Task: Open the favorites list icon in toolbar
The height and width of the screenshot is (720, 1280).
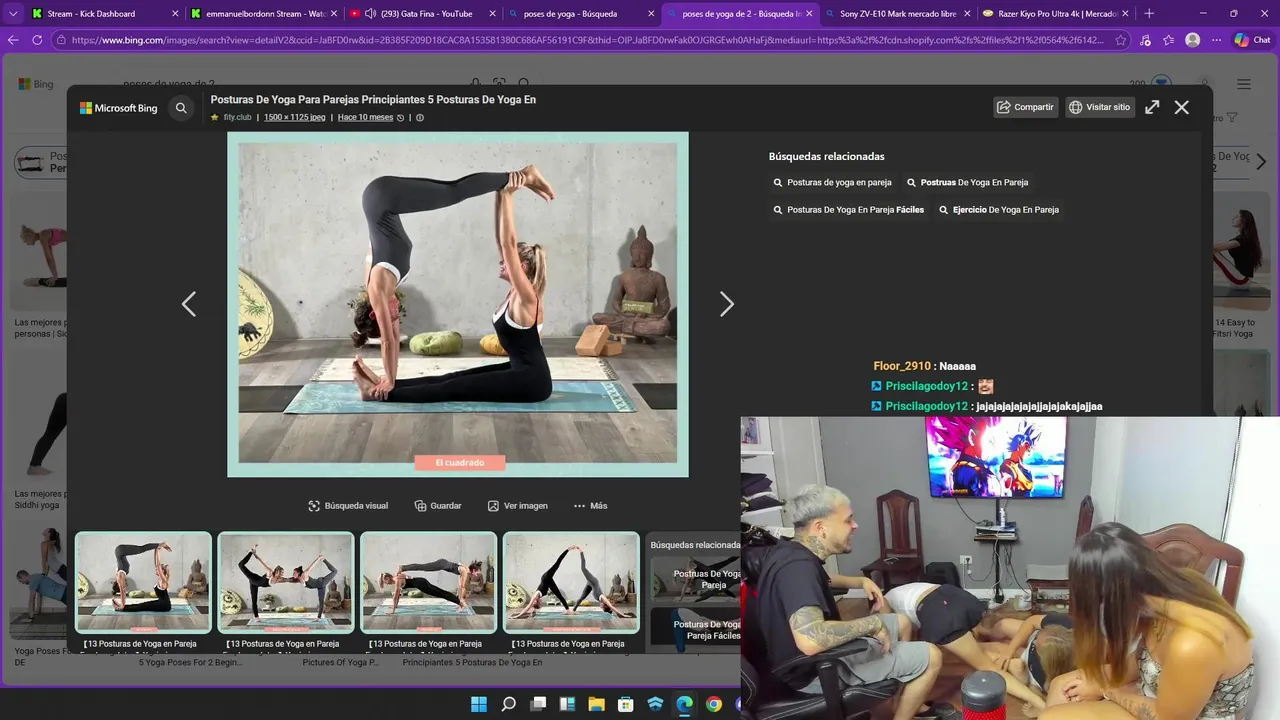Action: [x=1168, y=40]
